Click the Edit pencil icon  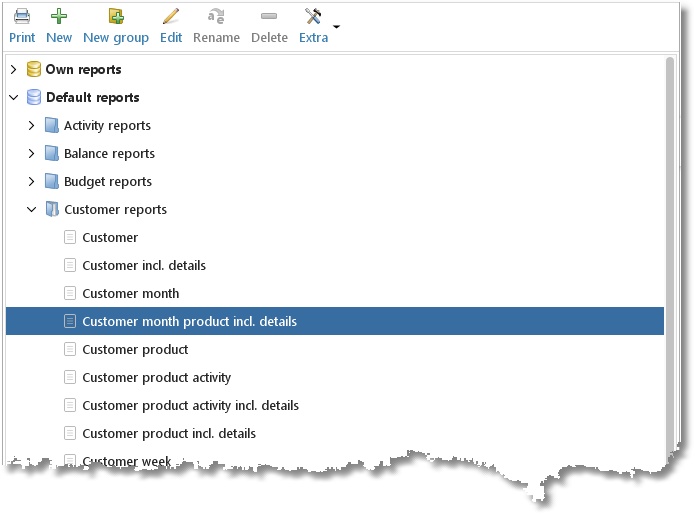tap(171, 16)
